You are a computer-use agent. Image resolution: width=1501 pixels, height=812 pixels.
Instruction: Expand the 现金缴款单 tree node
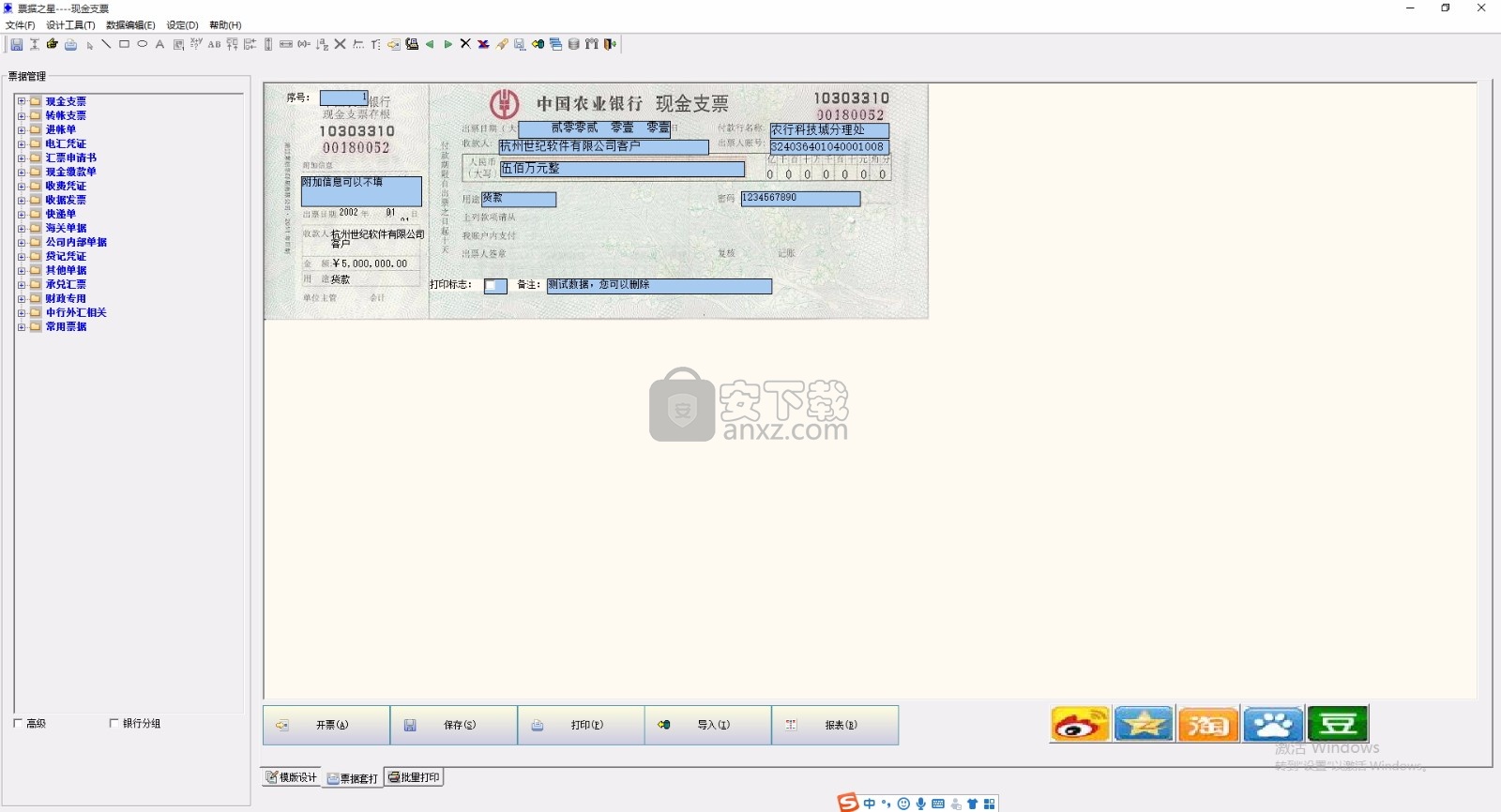point(22,172)
